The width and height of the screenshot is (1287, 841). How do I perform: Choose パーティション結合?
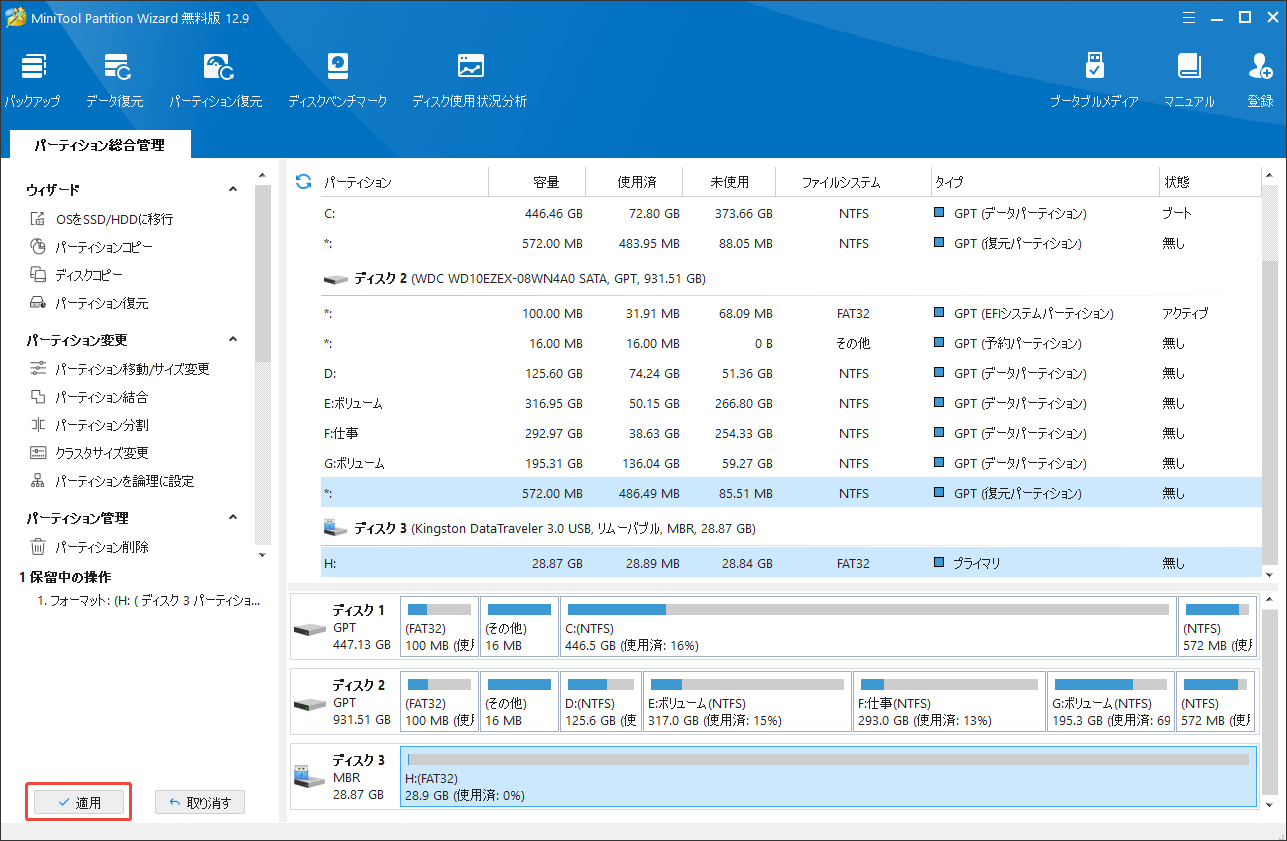pos(88,397)
